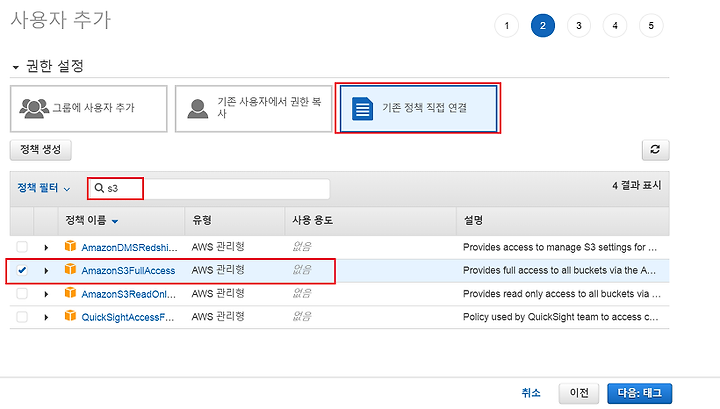This screenshot has width=720, height=409.
Task: Click the magnifier icon in search box
Action: pos(99,188)
